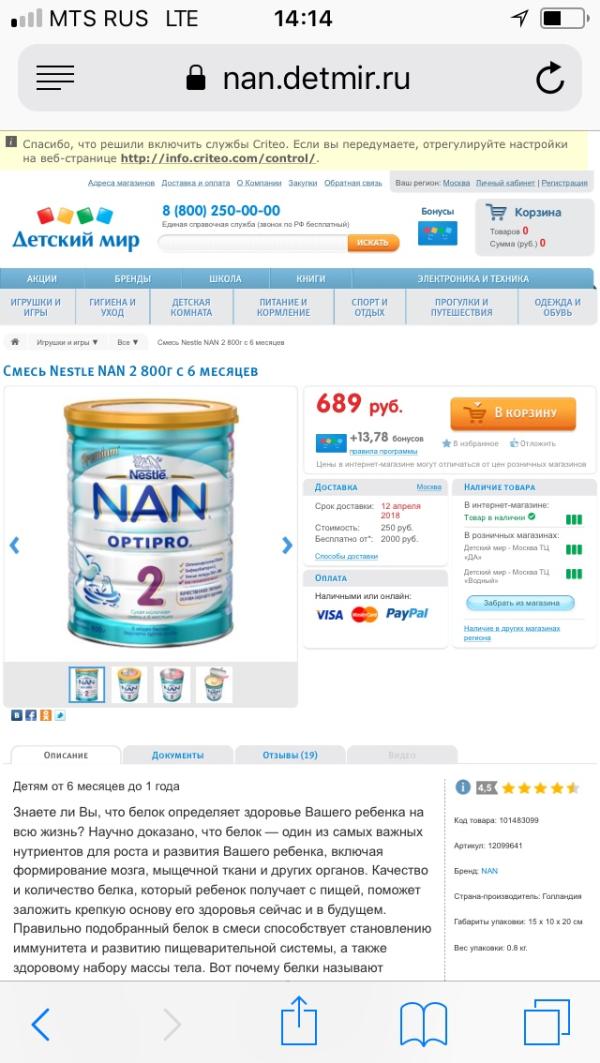Select the second product thumbnail image
The height and width of the screenshot is (1063, 600).
coord(129,684)
